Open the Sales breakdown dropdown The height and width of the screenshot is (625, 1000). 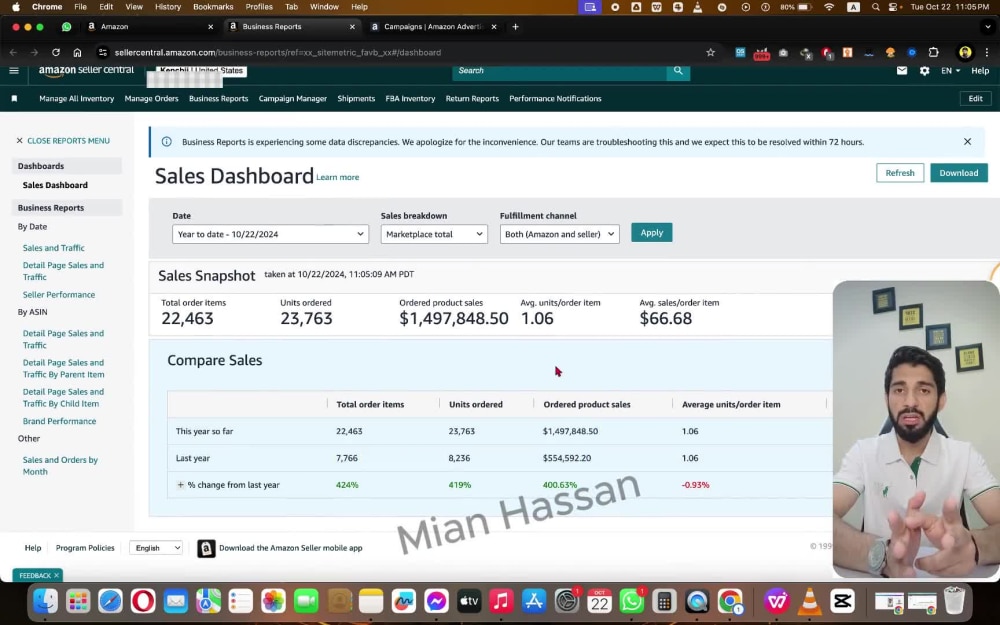pyautogui.click(x=434, y=234)
